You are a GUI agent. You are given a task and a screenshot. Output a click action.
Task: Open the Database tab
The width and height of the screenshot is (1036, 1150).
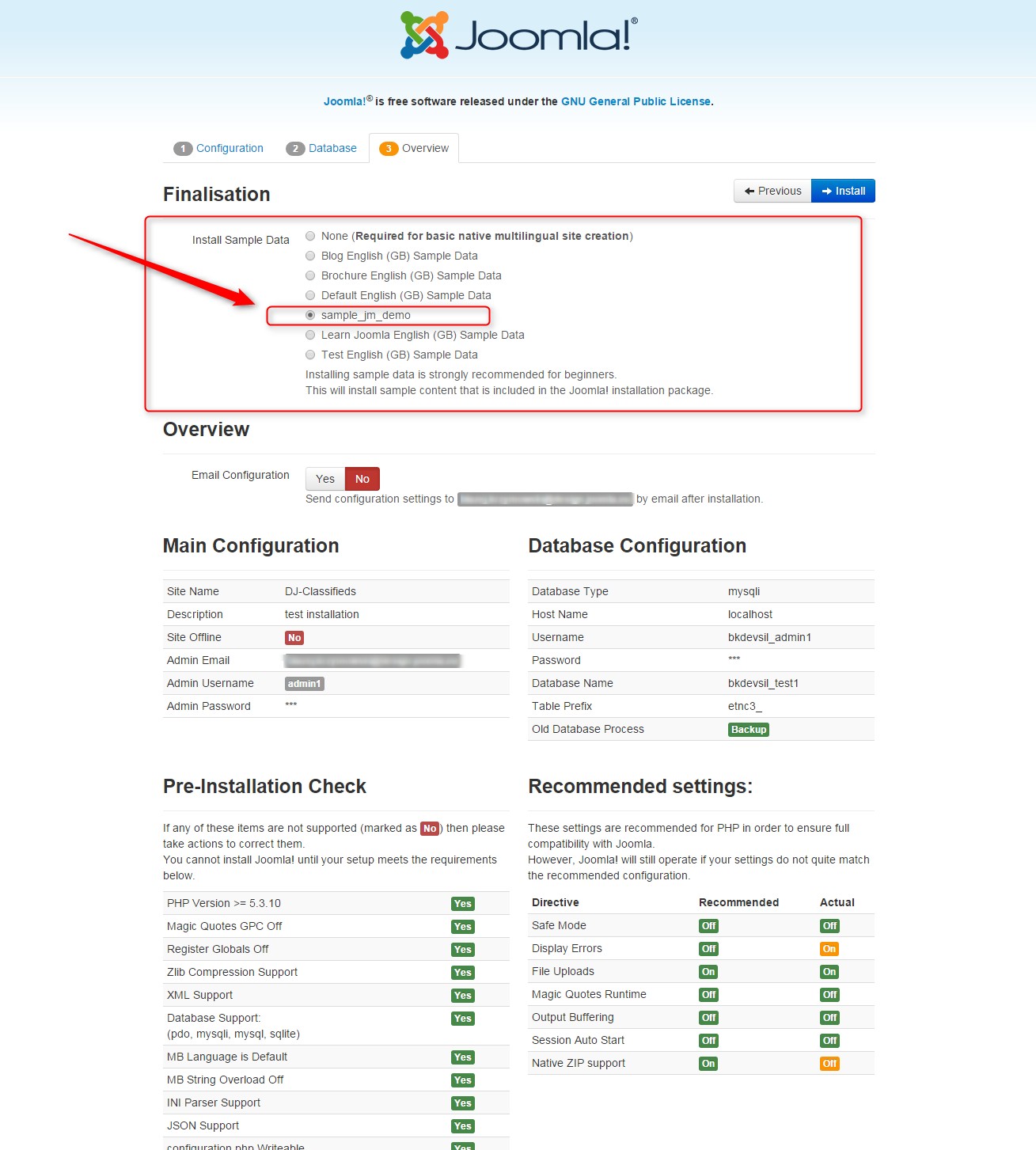[x=321, y=148]
